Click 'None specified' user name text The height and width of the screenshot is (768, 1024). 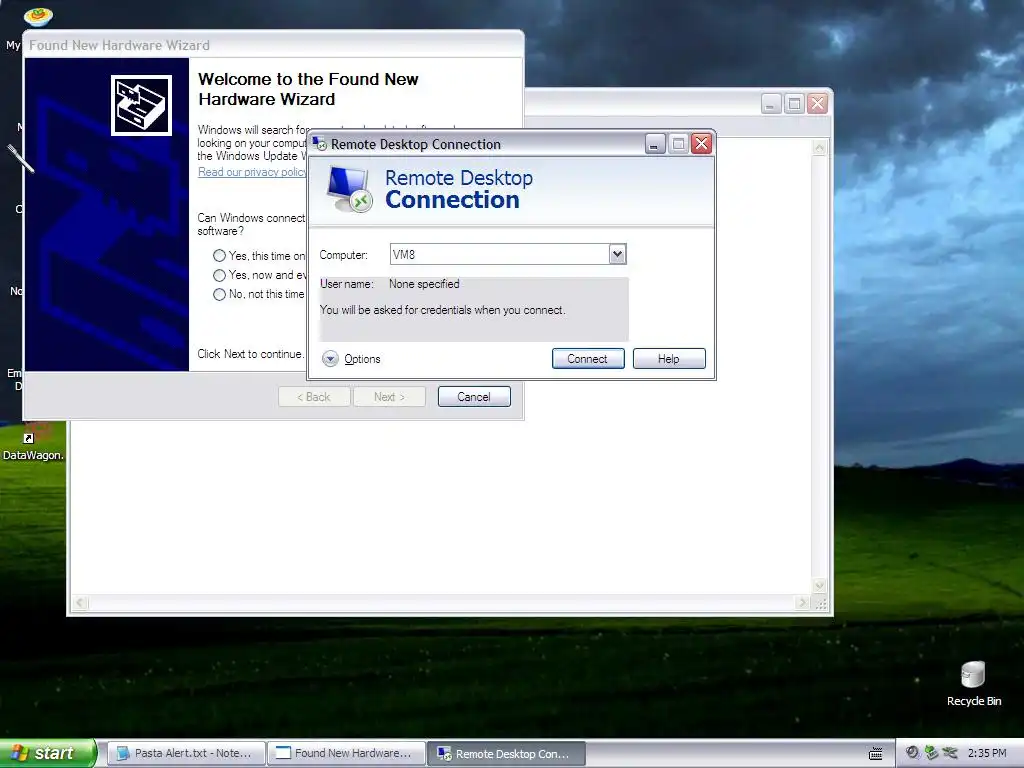point(424,284)
